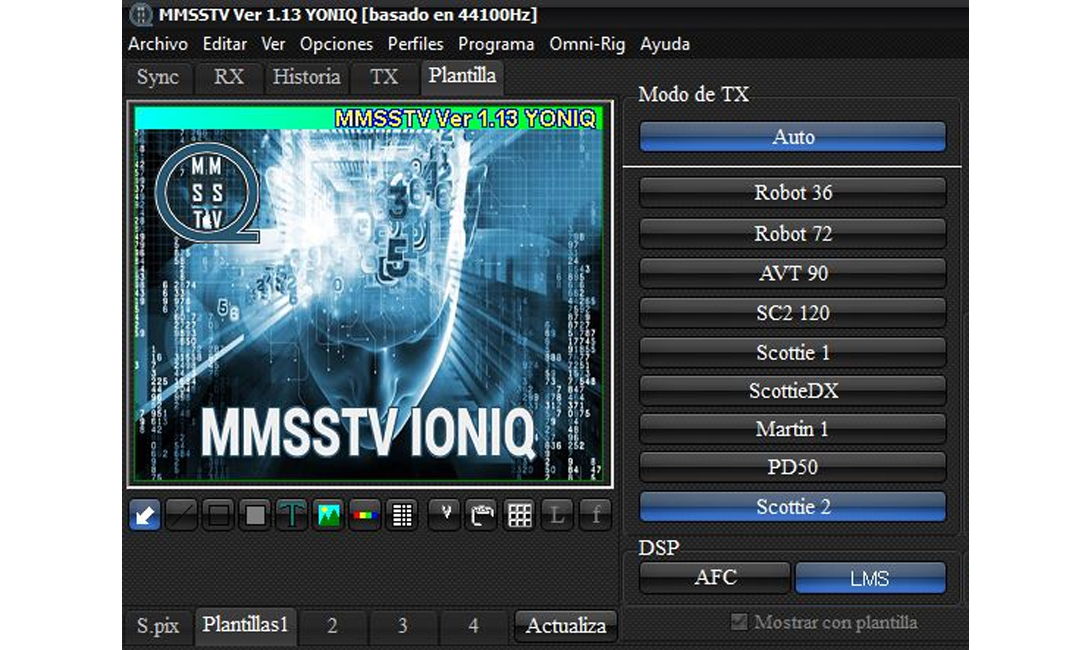
Task: Choose SC2 120 TX mode
Action: point(793,313)
